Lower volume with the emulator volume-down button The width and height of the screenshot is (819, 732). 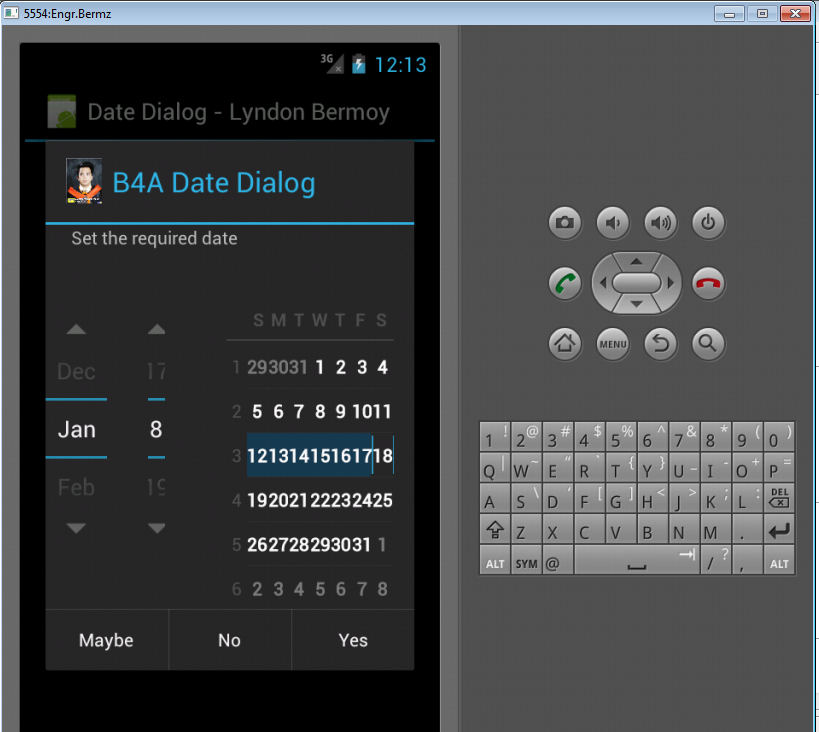click(613, 223)
